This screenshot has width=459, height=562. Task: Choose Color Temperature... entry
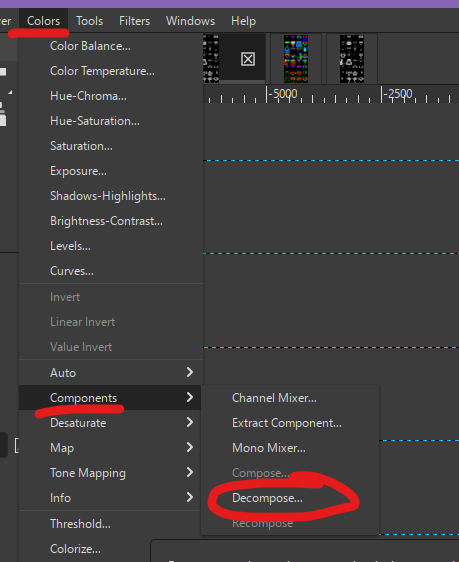111,71
